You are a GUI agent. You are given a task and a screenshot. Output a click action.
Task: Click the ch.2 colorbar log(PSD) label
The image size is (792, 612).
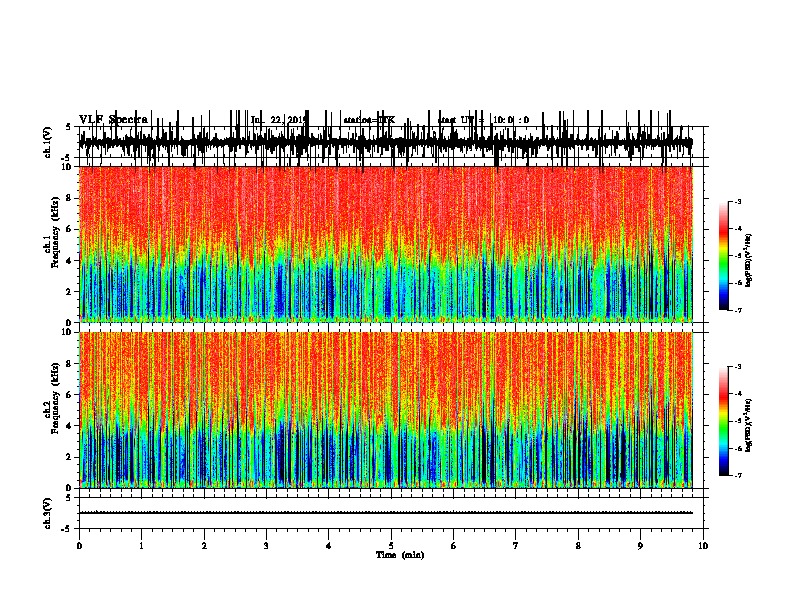(748, 425)
